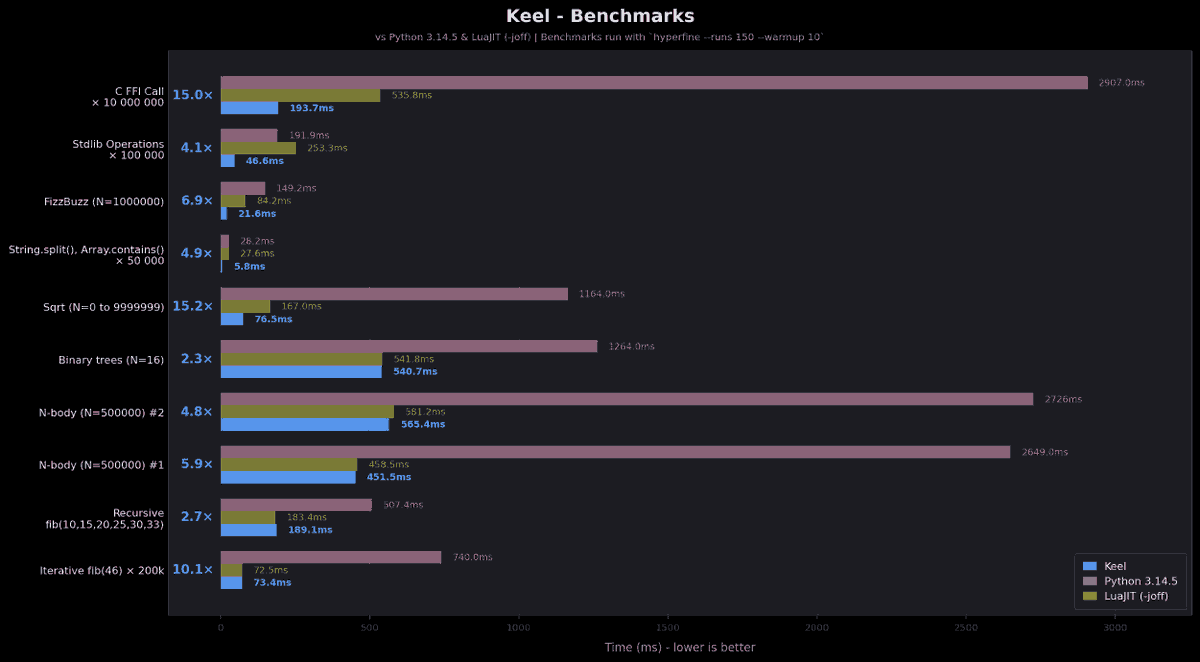Click the "451.5ms" value label
1200x662 pixels.
389,478
